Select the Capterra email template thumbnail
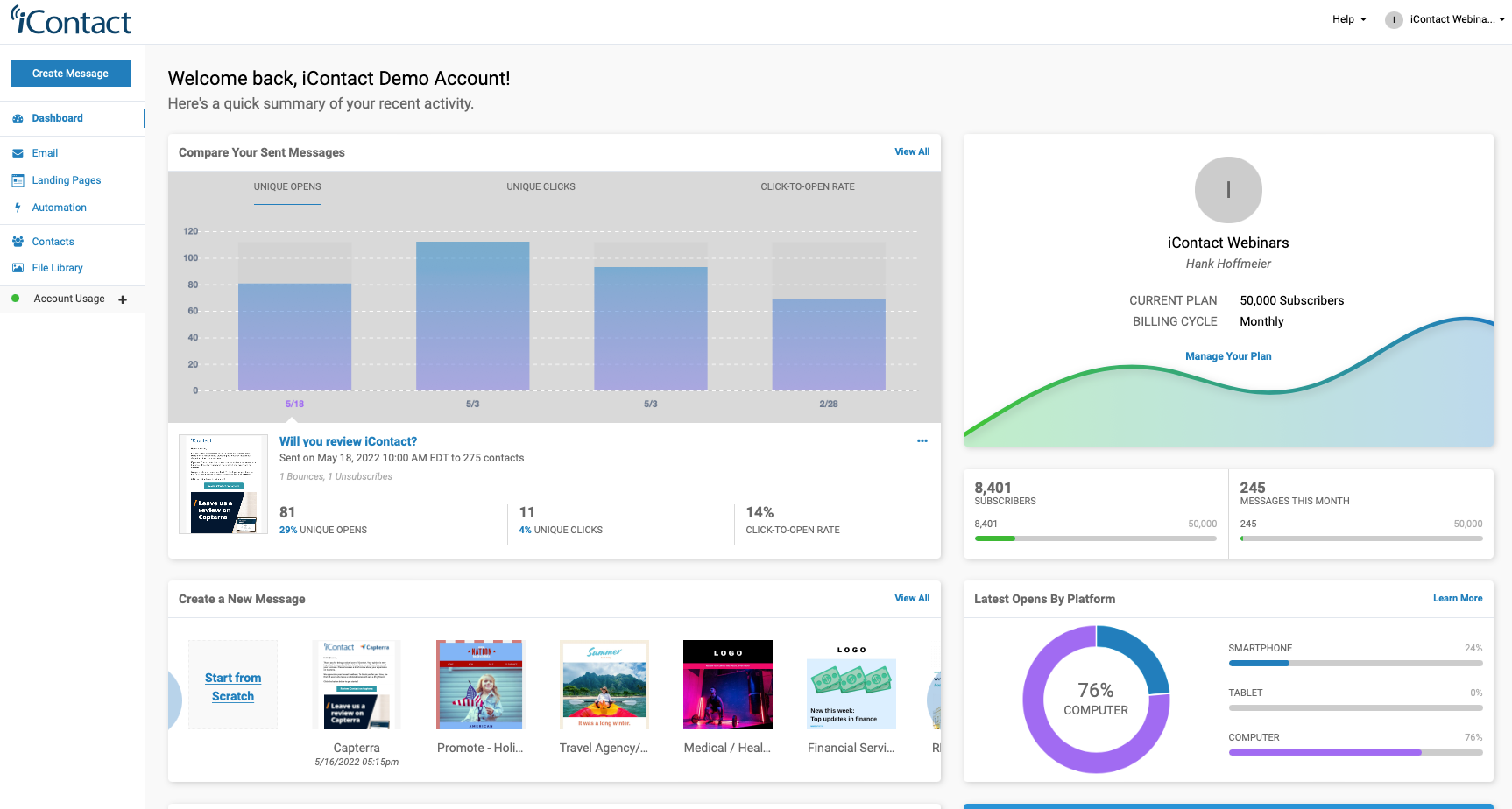1512x809 pixels. [356, 684]
